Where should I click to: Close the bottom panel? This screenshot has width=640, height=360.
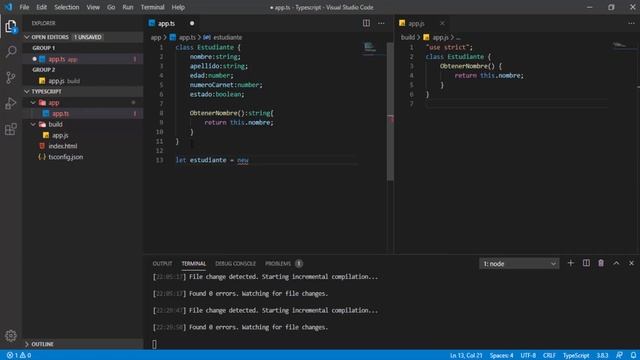[x=631, y=263]
